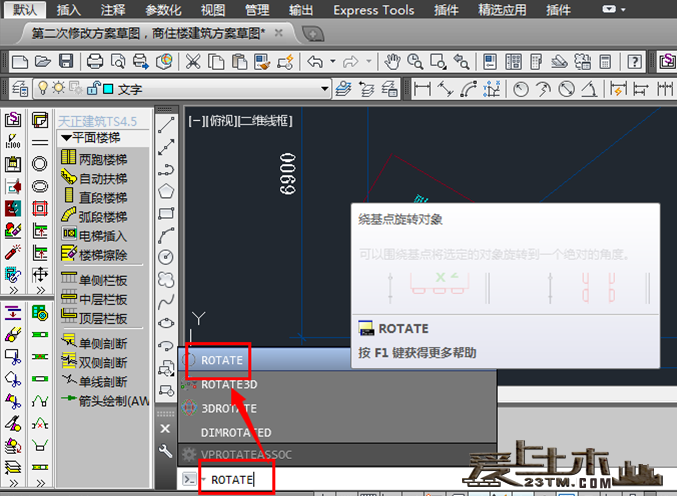Toggle layer on/off light bulb icon
This screenshot has width=677, height=496.
[42, 88]
